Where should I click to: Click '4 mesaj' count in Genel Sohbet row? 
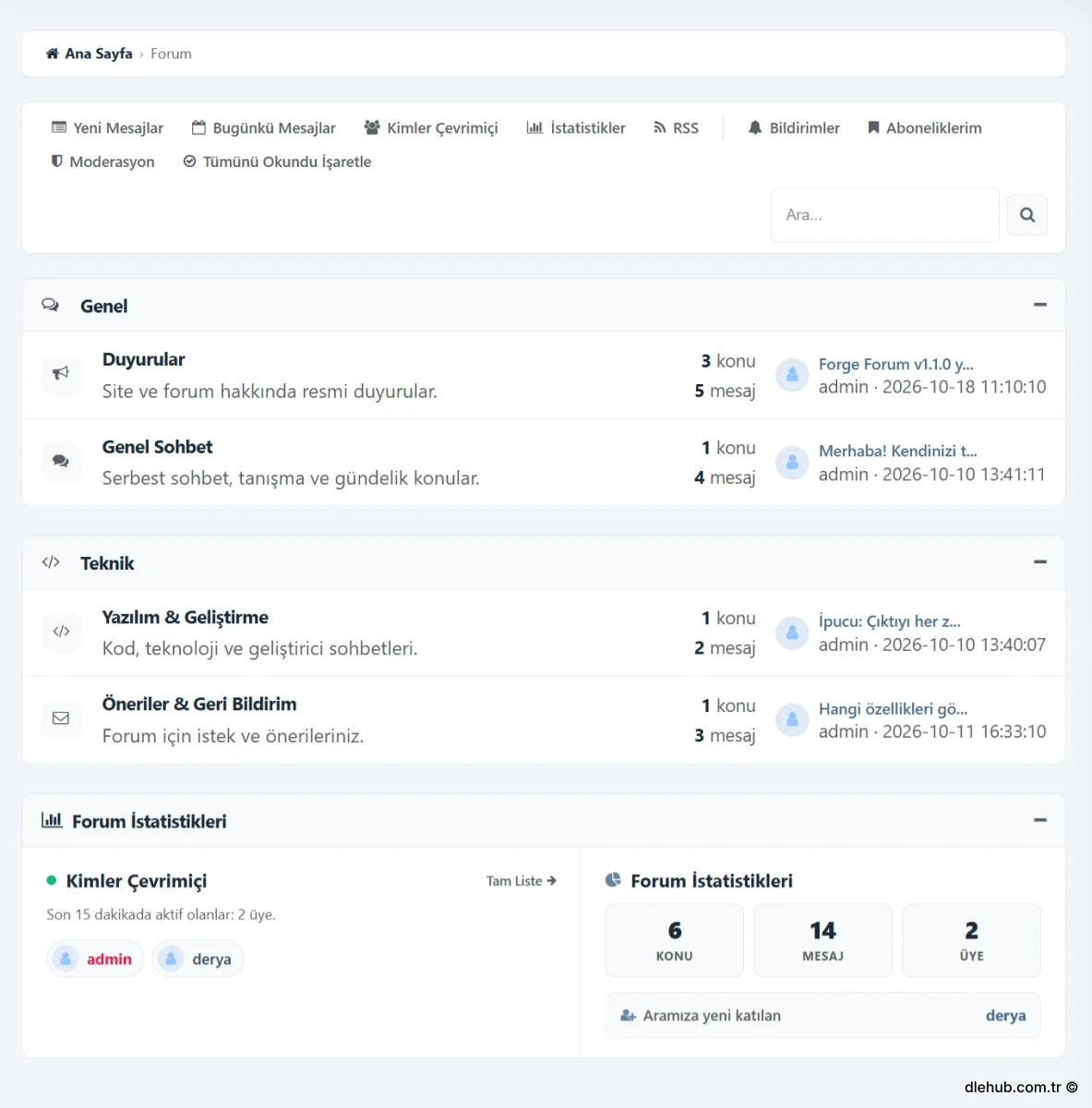click(x=725, y=477)
